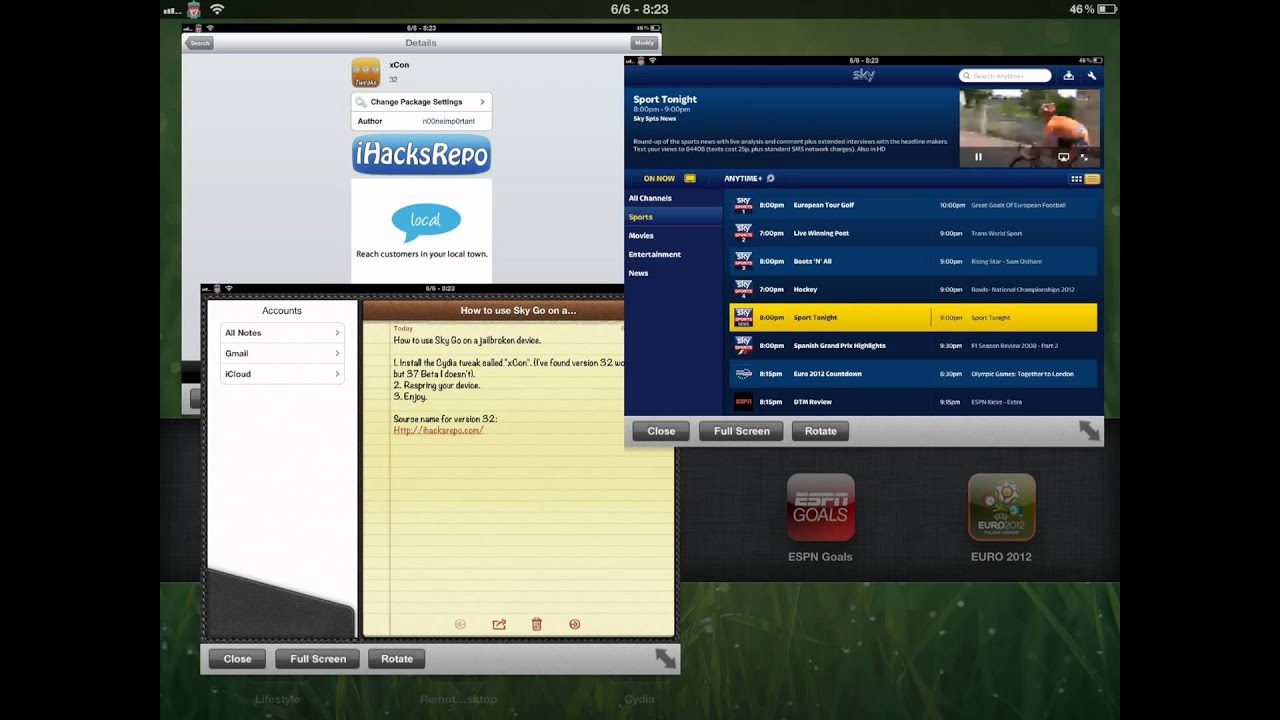Tap the Liverpool crest in the status bar
Image resolution: width=1280 pixels, height=720 pixels.
(x=194, y=9)
